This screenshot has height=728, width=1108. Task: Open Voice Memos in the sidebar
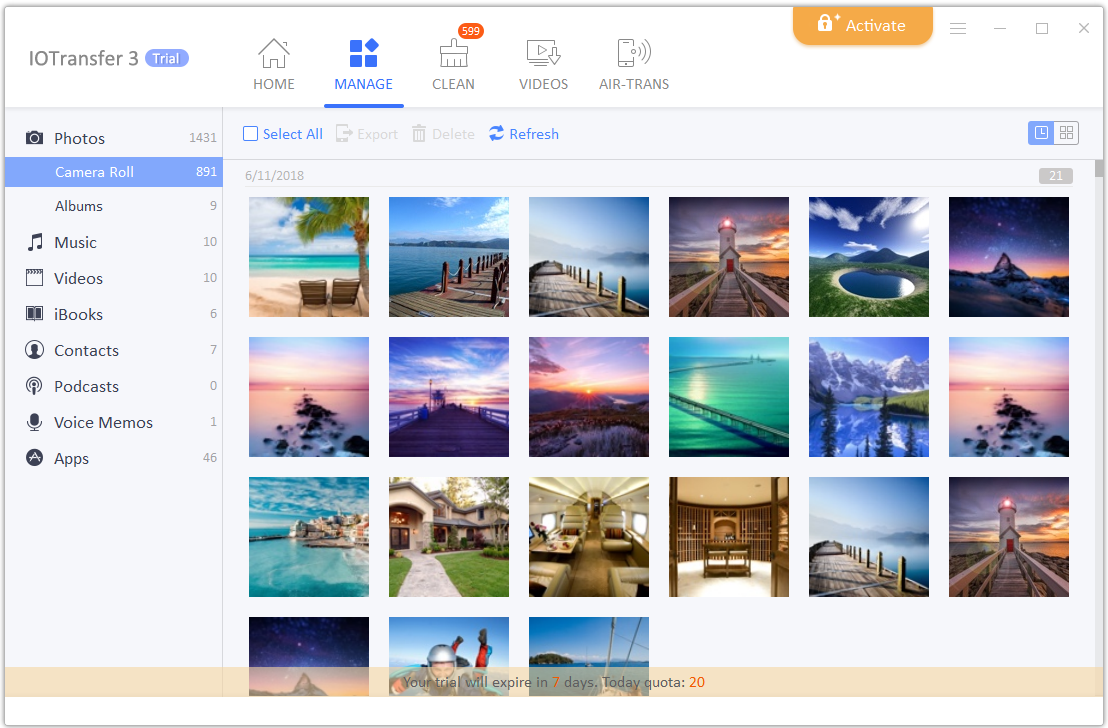pyautogui.click(x=103, y=422)
